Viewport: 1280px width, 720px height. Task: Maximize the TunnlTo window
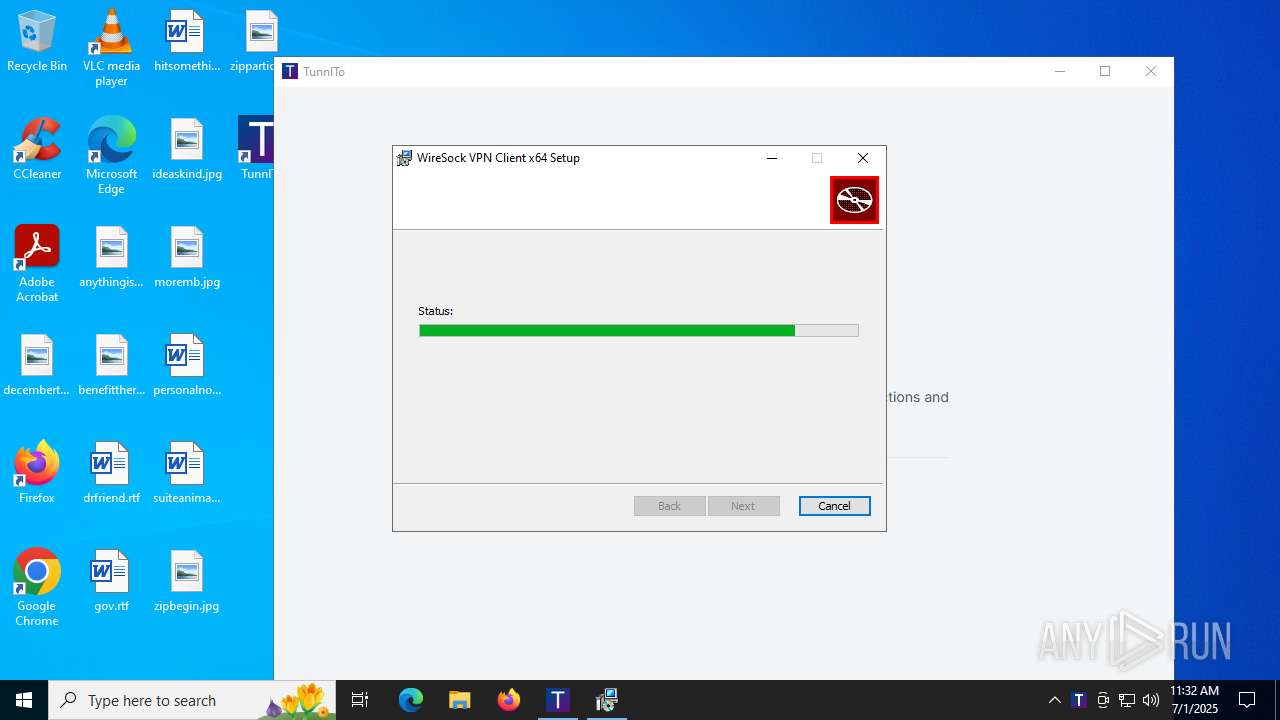[1105, 71]
